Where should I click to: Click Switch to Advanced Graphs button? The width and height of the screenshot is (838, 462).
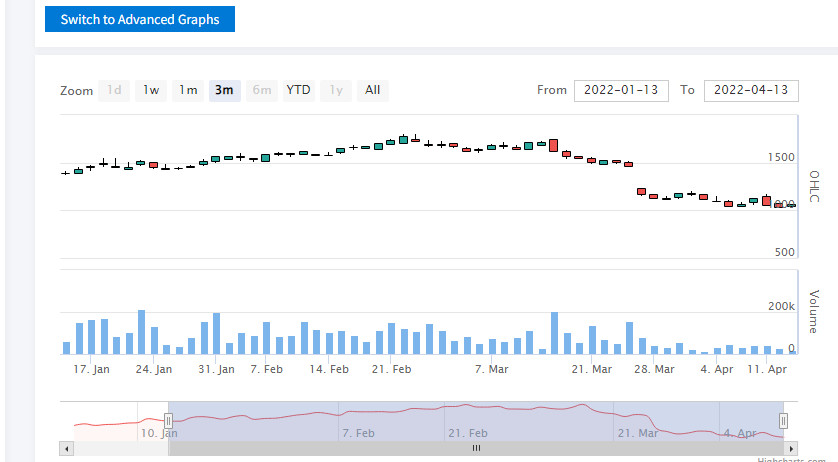point(140,19)
